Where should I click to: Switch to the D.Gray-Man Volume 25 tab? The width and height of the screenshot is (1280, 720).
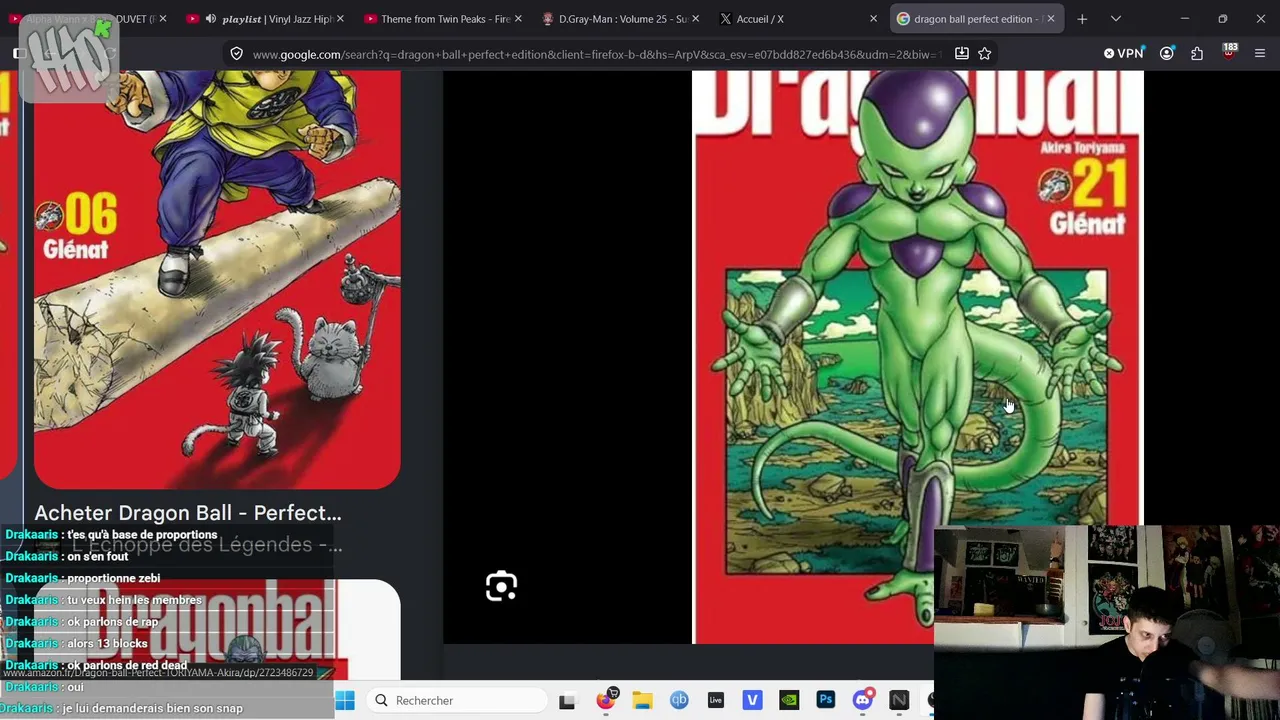620,19
